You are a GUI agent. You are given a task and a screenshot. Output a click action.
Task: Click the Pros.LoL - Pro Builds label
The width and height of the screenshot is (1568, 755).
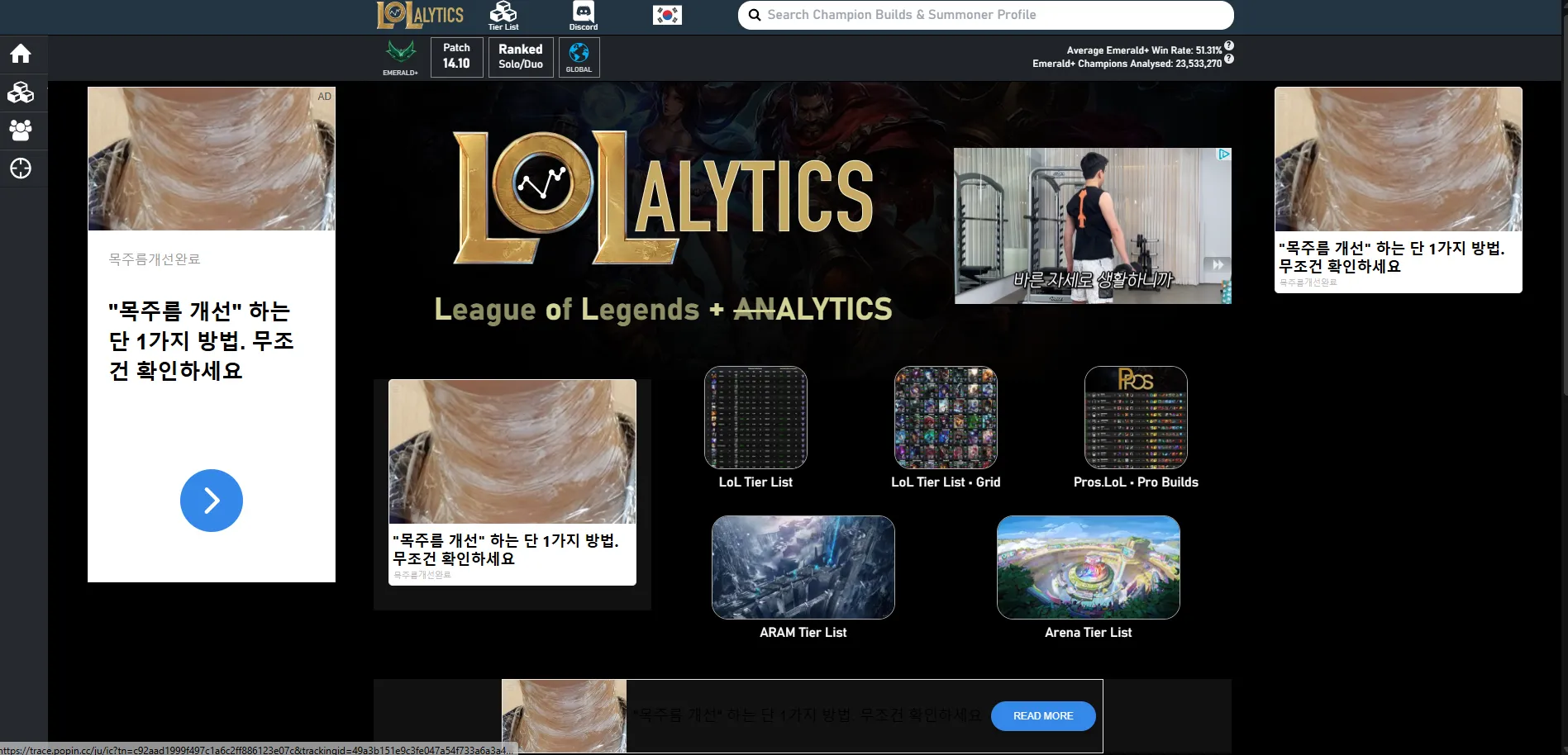pyautogui.click(x=1136, y=482)
